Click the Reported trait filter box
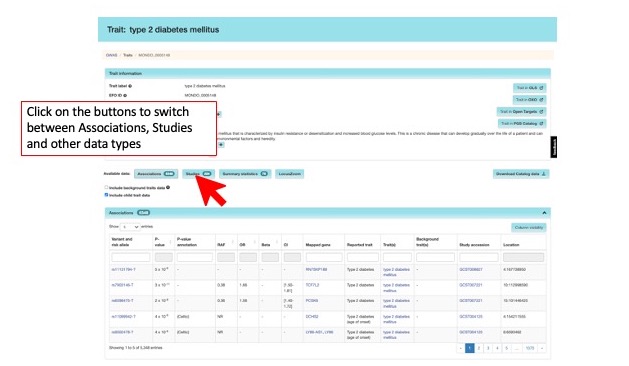Image resolution: width=629 pixels, height=366 pixels. pos(363,257)
